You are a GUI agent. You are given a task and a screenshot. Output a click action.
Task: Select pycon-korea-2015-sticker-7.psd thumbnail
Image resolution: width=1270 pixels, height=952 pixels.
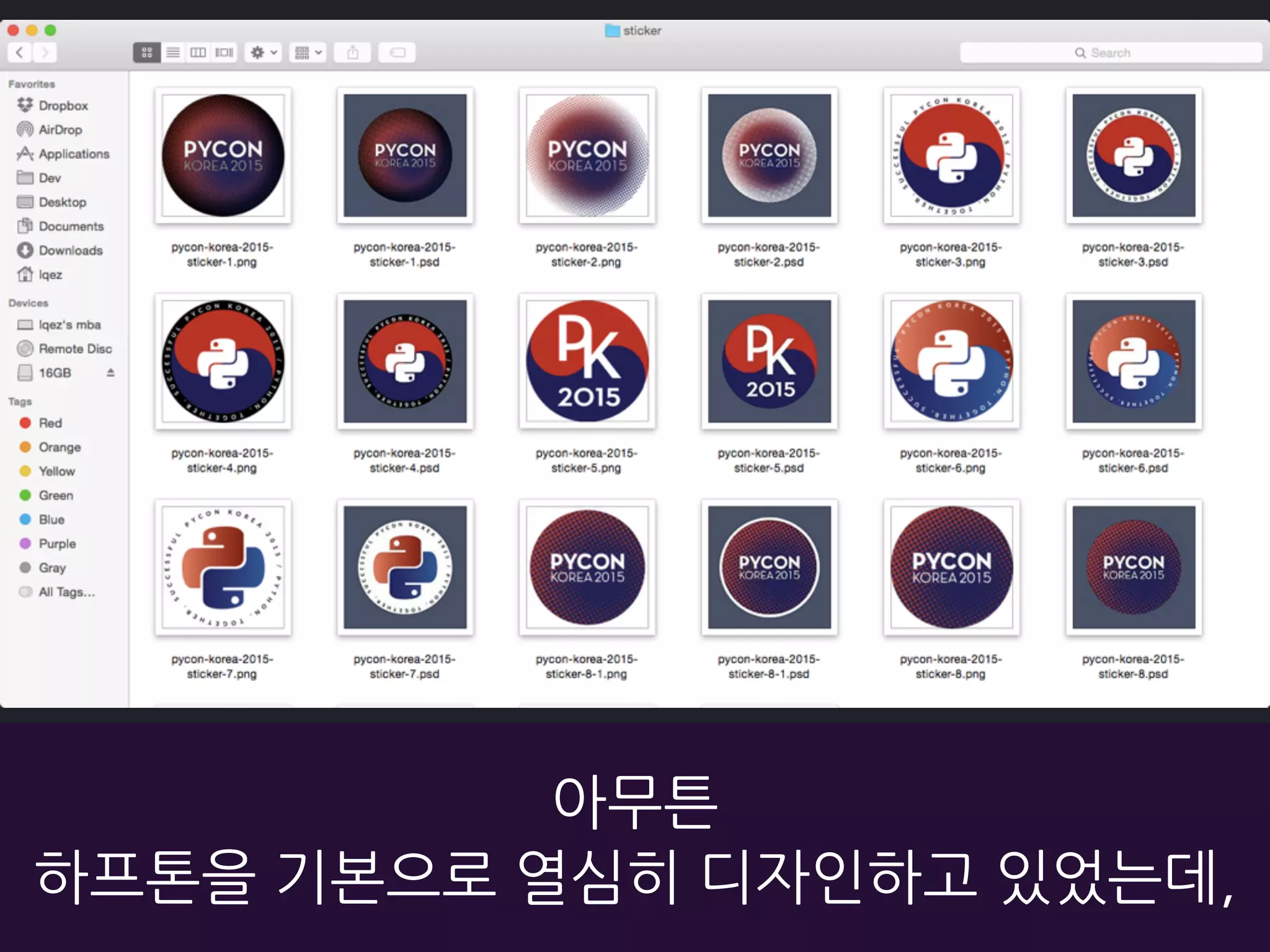pyautogui.click(x=405, y=567)
